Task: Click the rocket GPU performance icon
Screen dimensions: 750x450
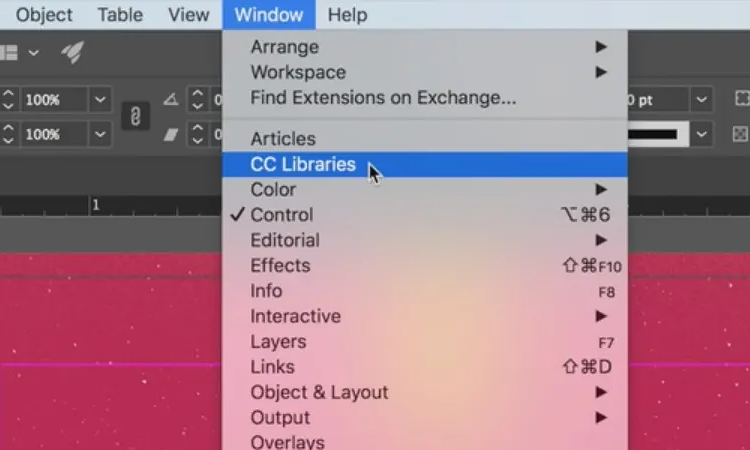Action: (73, 52)
